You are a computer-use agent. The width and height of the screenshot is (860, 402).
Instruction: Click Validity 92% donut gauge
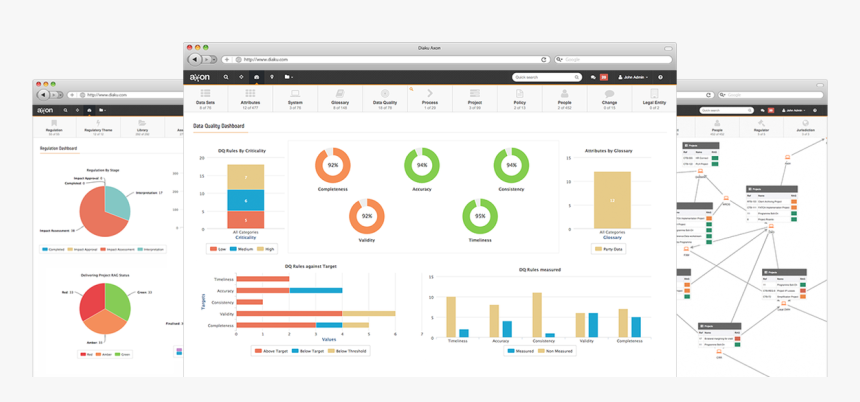tap(366, 216)
